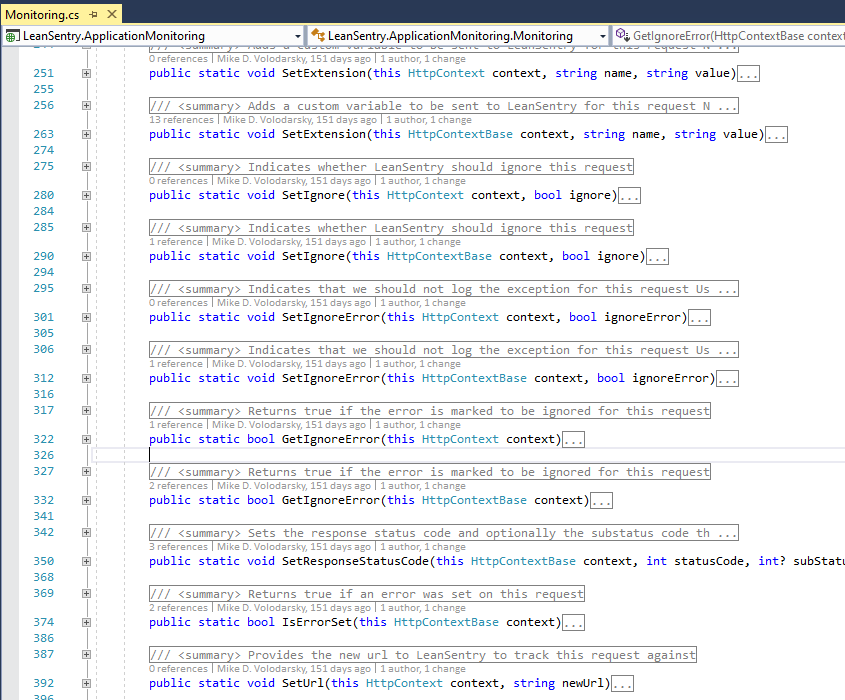Screen dimensions: 845x700
Task: Click the project icon beside LeanSentry.ApplicationMonitoring
Action: pyautogui.click(x=11, y=36)
